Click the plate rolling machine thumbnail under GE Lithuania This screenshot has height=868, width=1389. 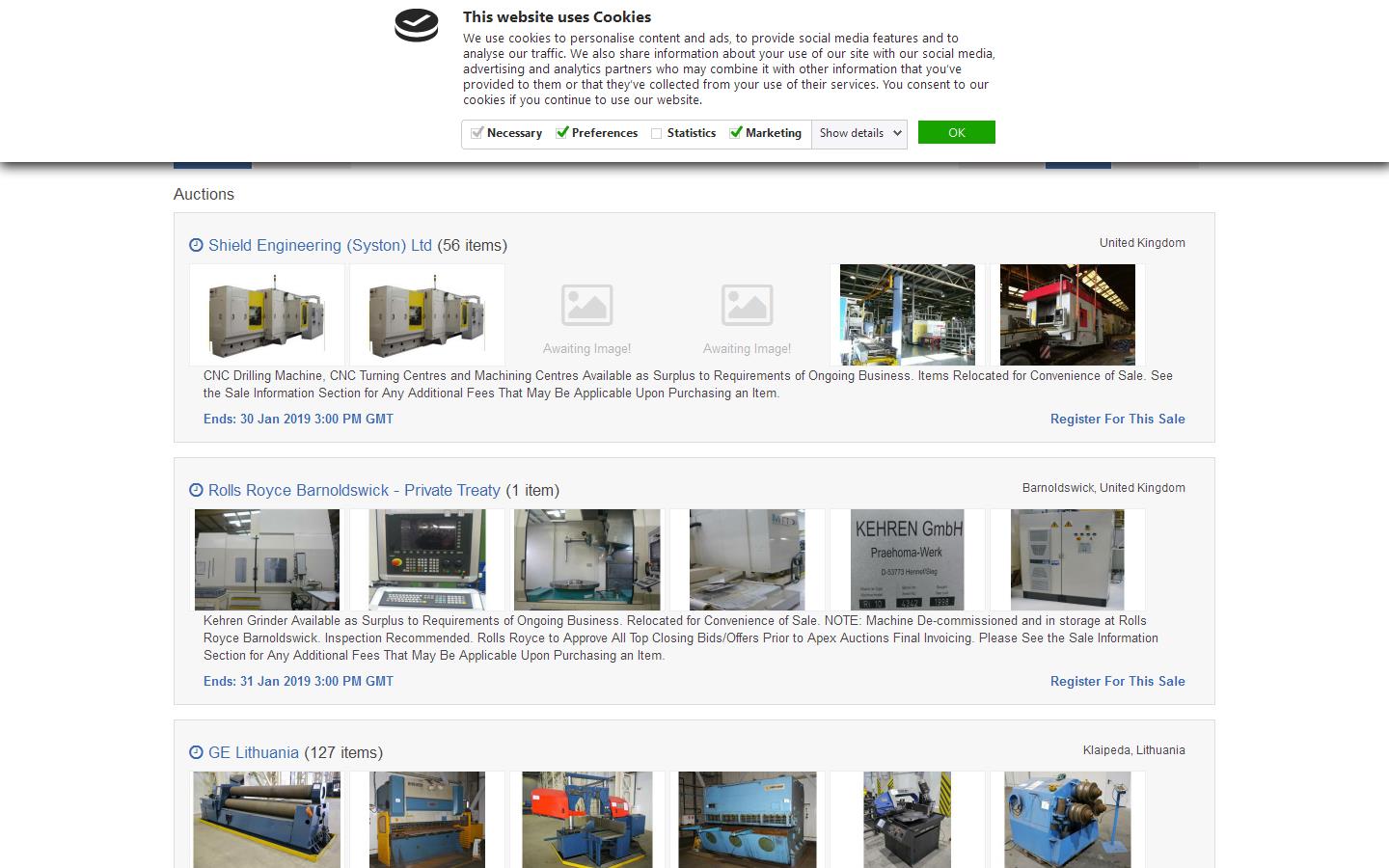[266, 821]
